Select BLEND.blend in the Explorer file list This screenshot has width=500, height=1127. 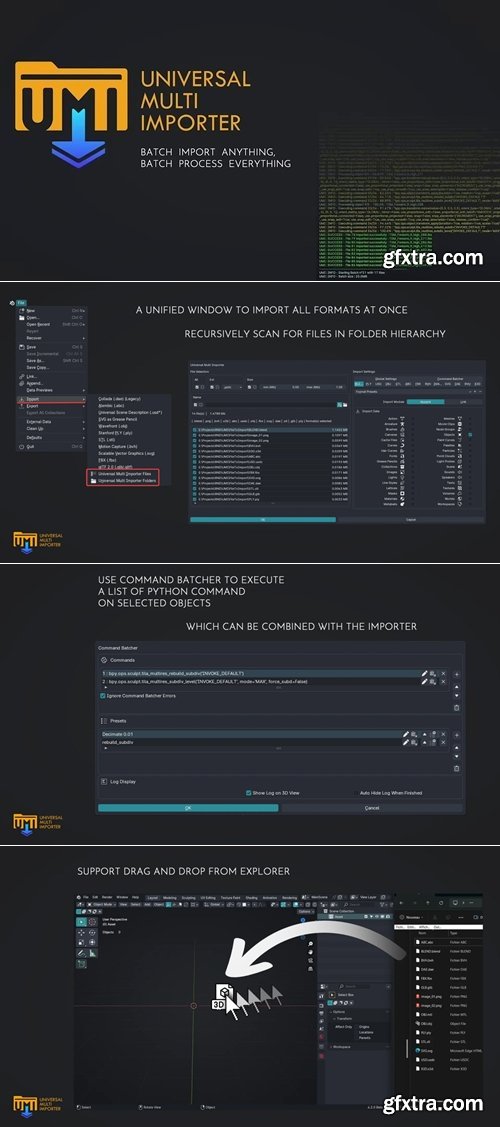[430, 951]
